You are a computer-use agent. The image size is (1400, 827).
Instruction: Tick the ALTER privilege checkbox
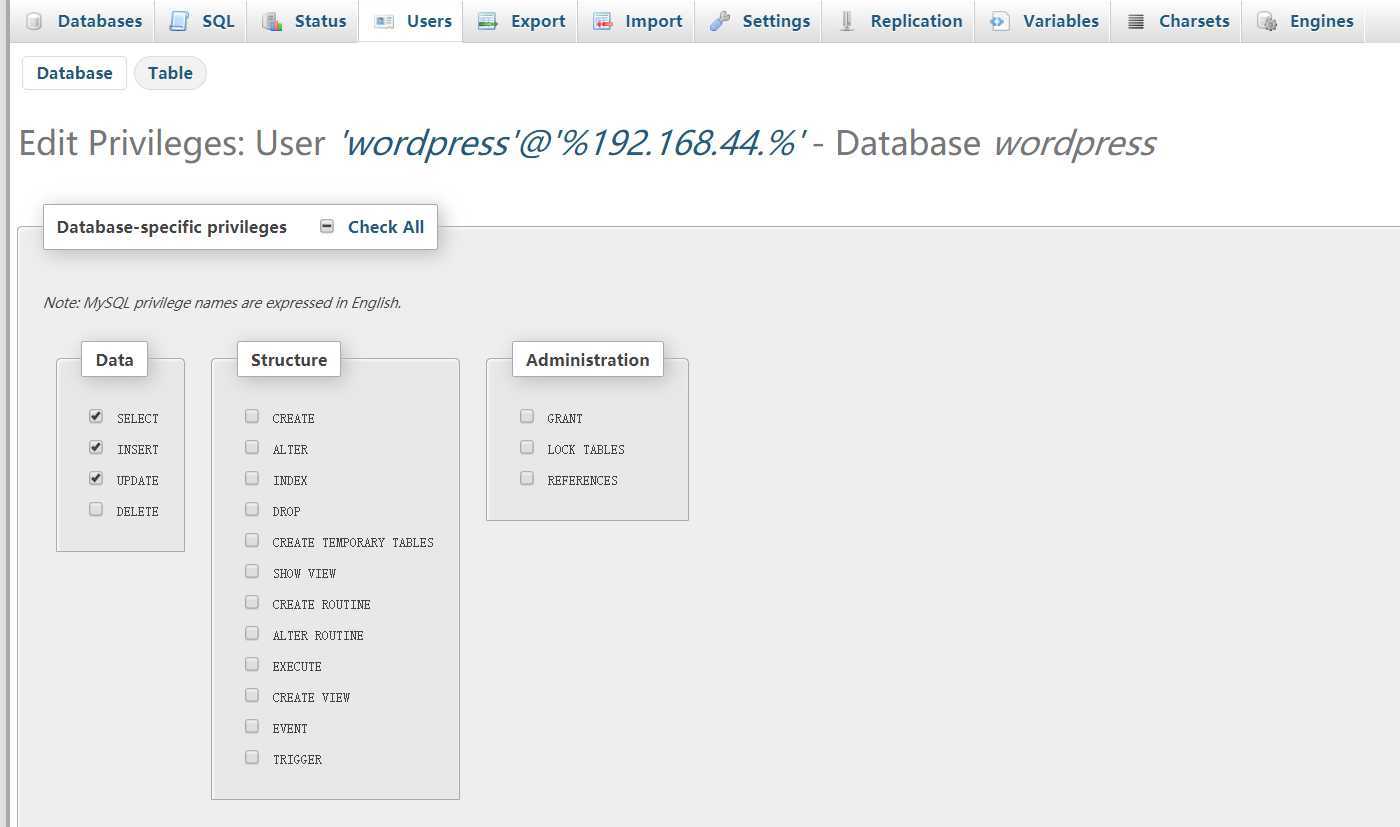coord(252,447)
